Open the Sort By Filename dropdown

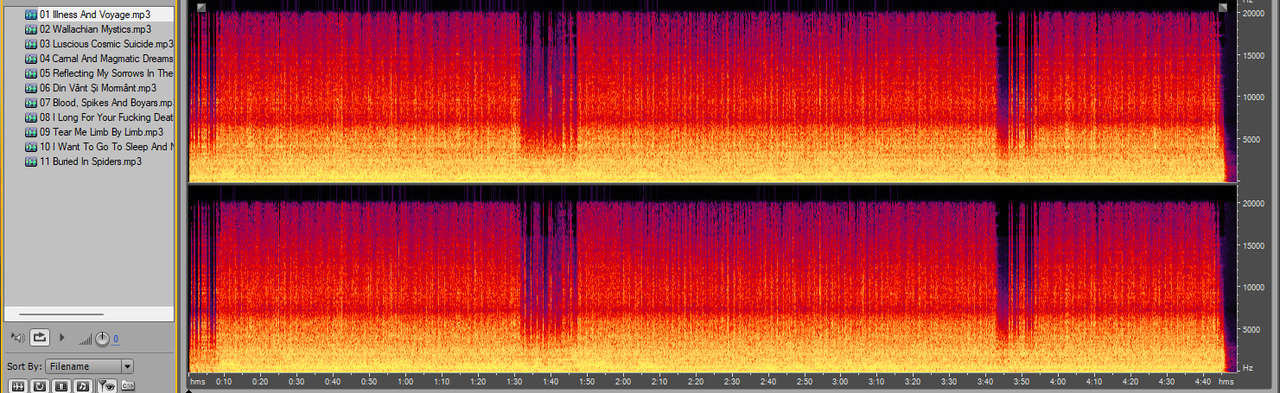click(89, 366)
